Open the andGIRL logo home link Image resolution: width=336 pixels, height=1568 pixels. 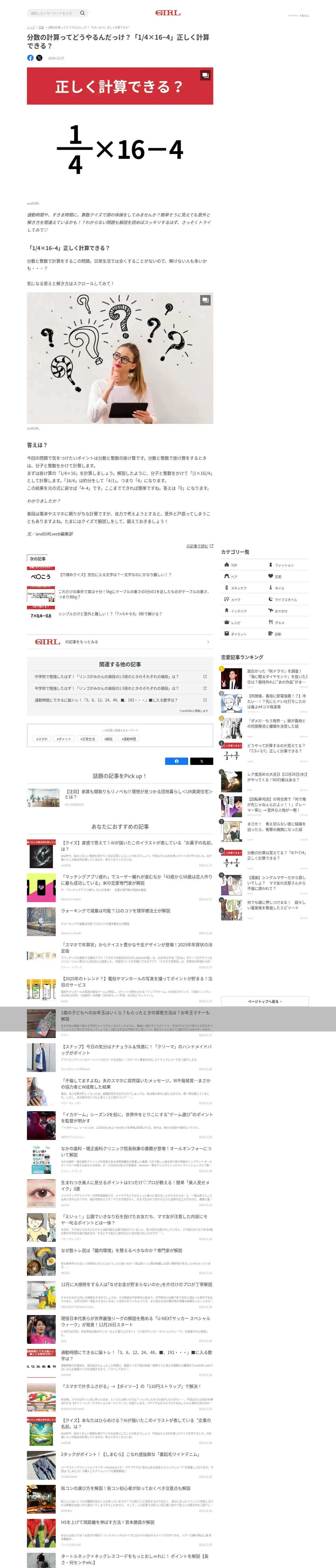[x=168, y=13]
